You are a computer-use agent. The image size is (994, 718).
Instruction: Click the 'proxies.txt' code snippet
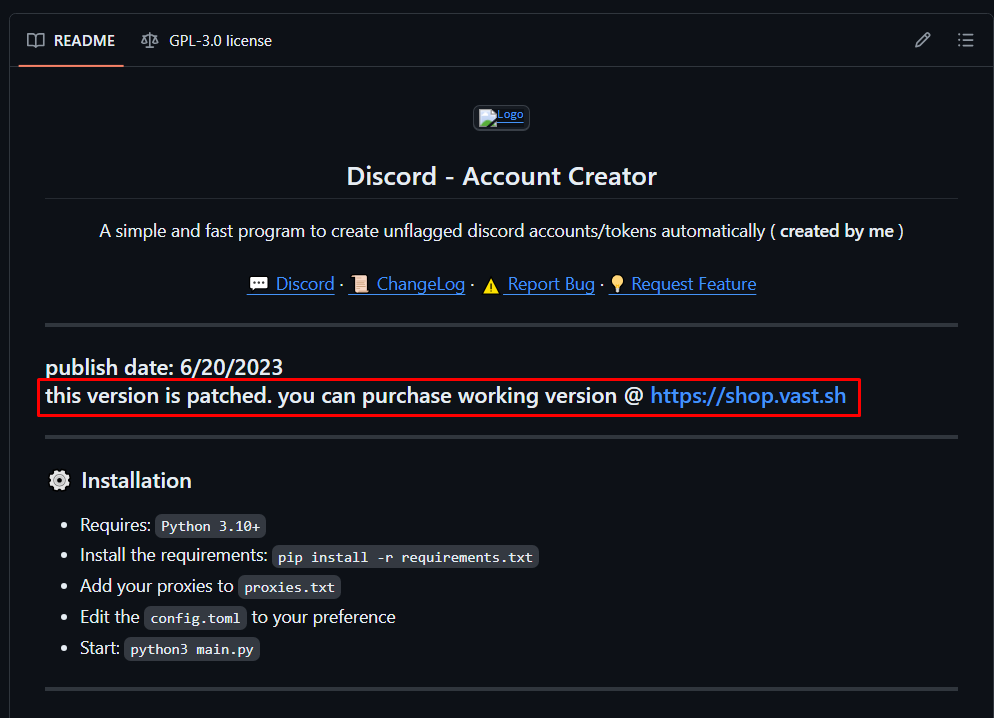[289, 587]
